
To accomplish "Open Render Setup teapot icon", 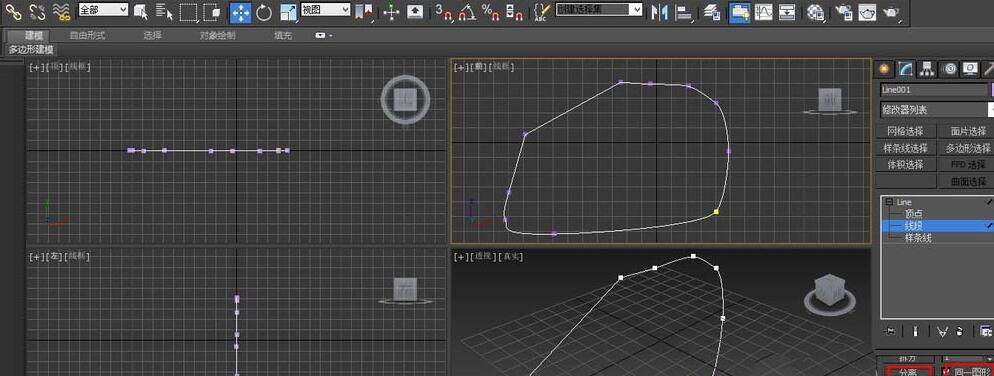I will coord(843,11).
